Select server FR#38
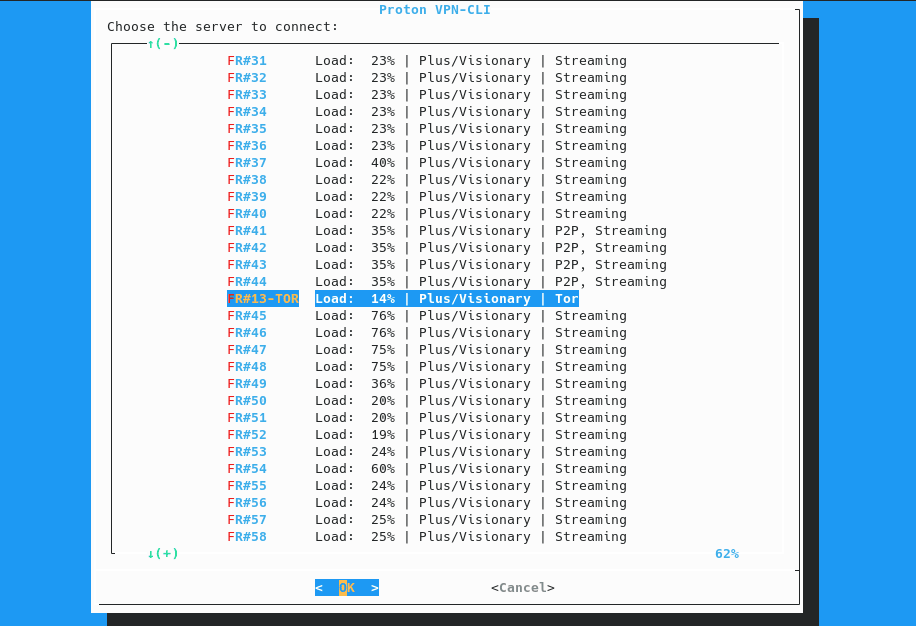 (427, 179)
